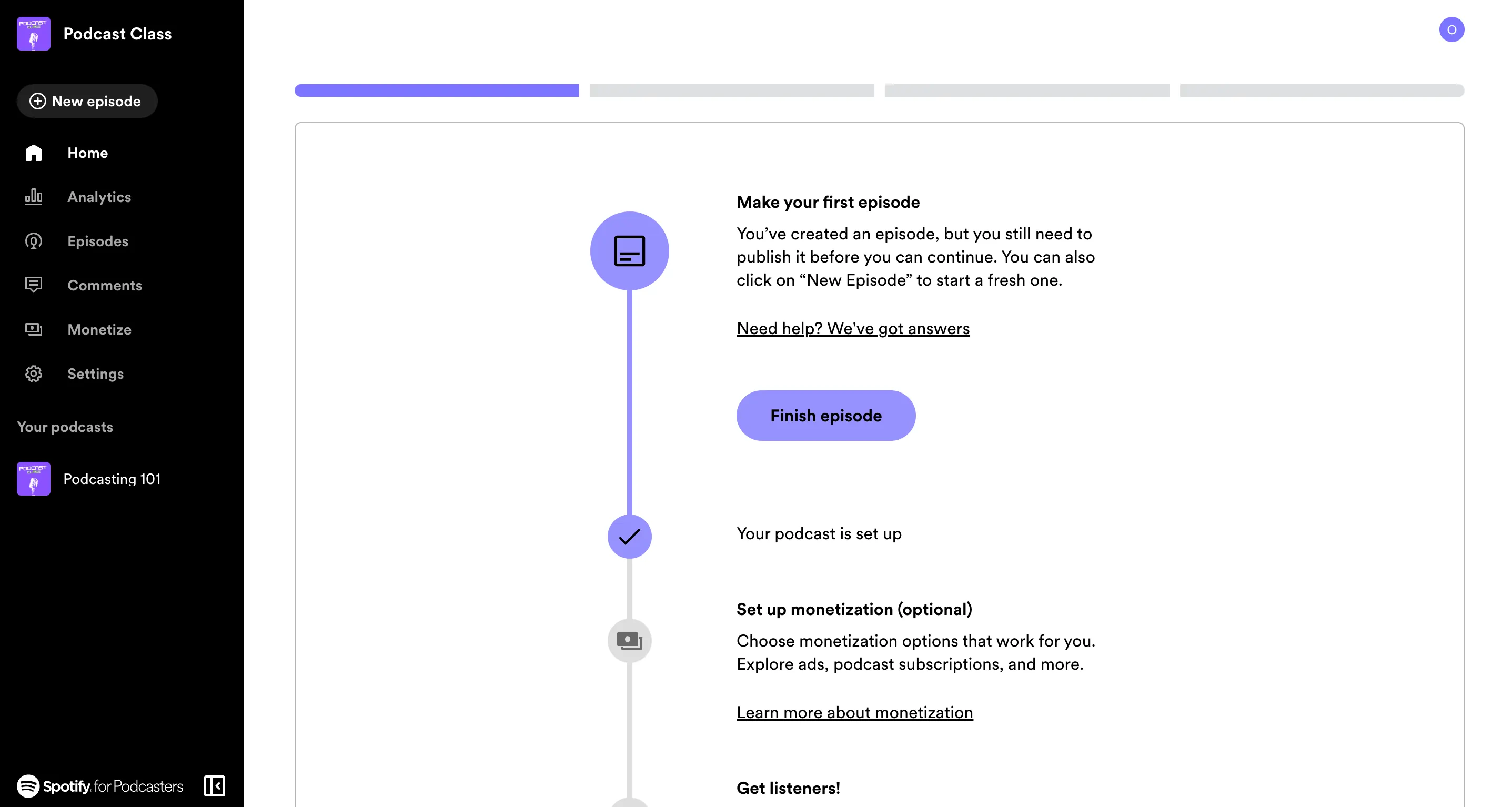
Task: Click the Comments icon in sidebar
Action: pyautogui.click(x=34, y=285)
